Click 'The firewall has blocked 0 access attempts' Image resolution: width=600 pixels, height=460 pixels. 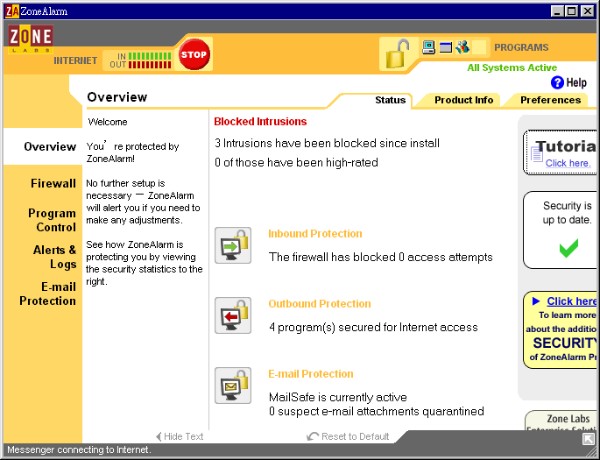381,257
